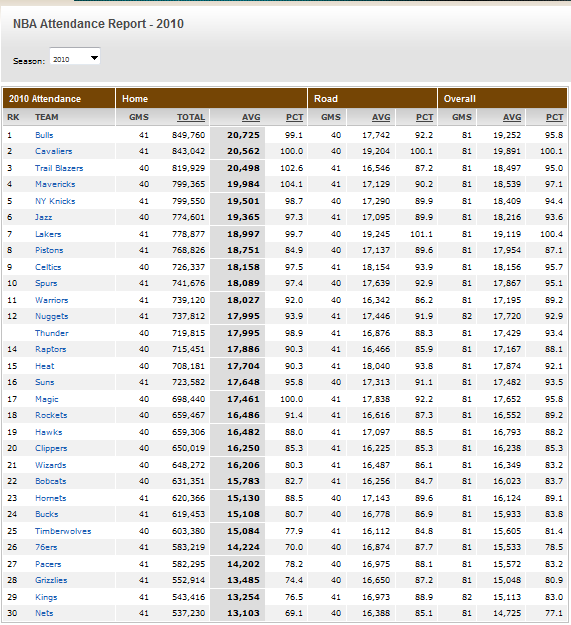This screenshot has height=625, width=571.
Task: Open the Thunder team link
Action: click(x=51, y=333)
